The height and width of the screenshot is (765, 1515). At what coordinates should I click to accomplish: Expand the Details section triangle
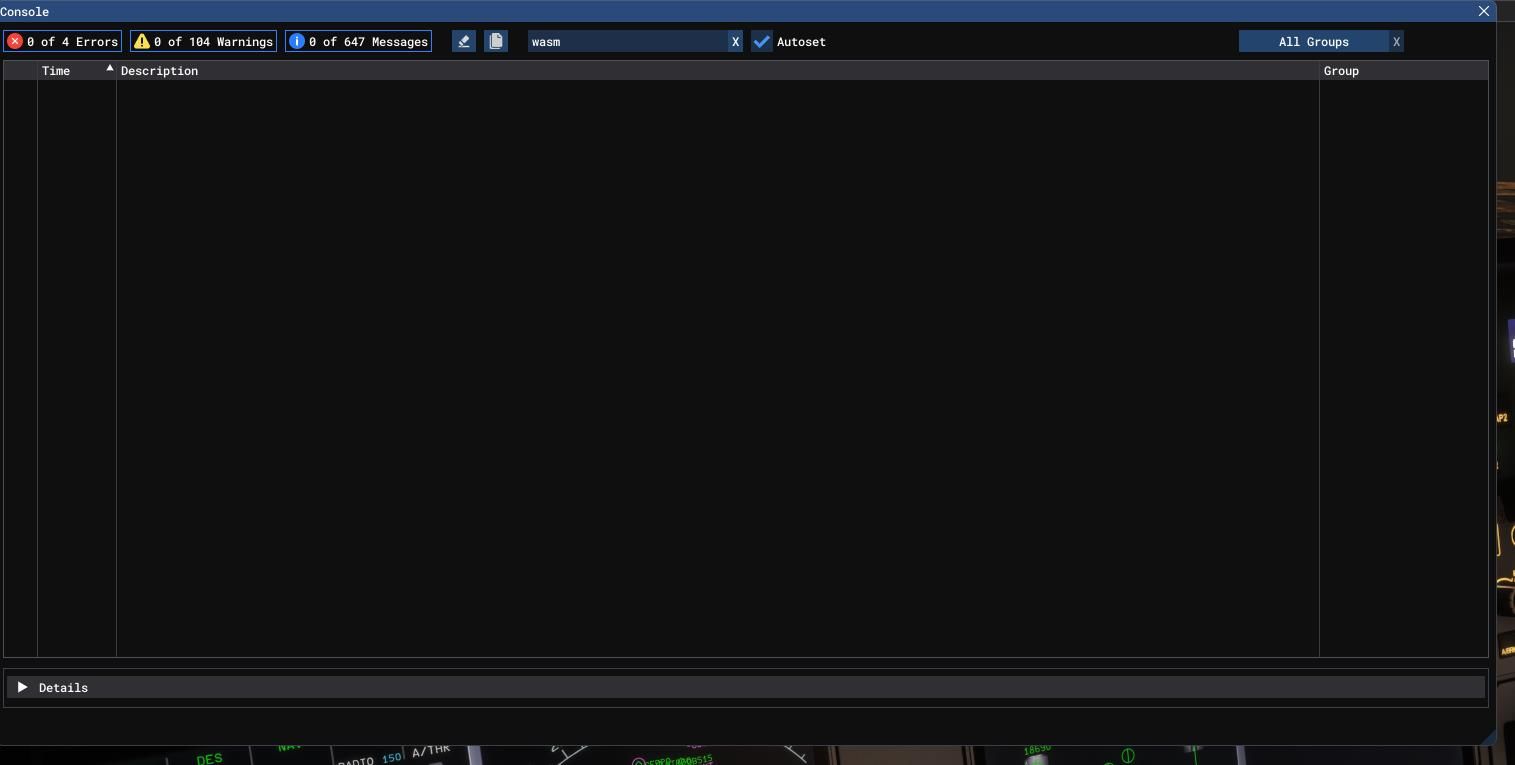point(22,687)
